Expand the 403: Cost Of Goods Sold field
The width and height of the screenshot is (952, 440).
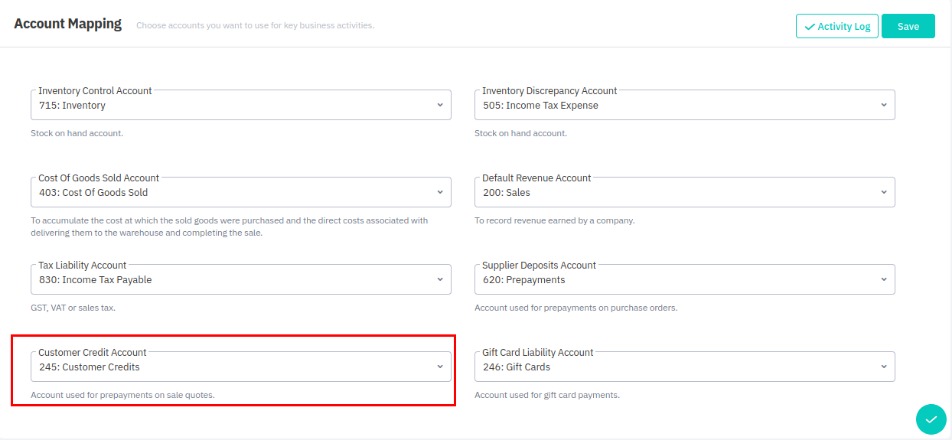click(x=230, y=192)
